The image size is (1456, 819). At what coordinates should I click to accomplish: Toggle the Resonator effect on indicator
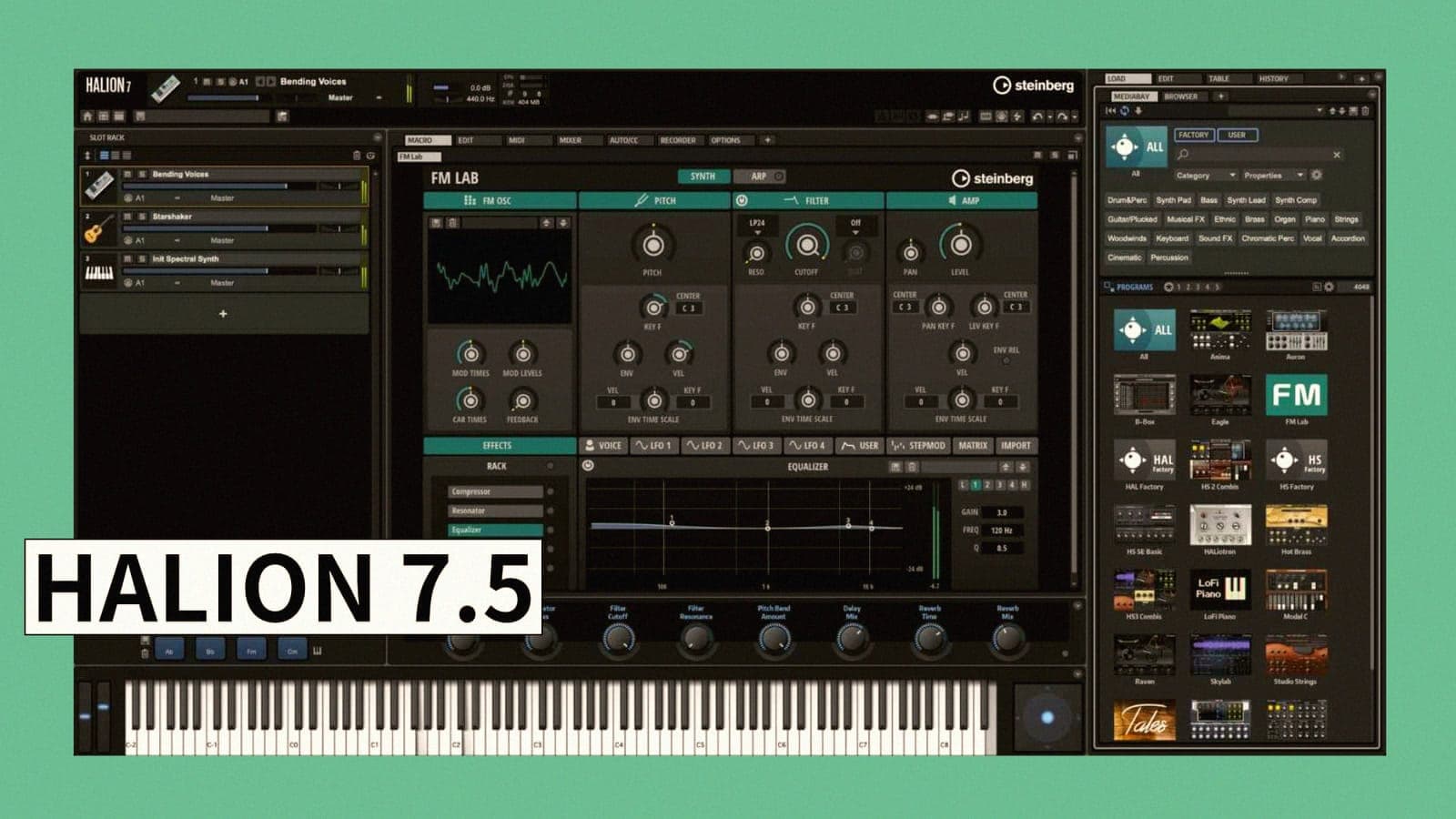(x=551, y=511)
